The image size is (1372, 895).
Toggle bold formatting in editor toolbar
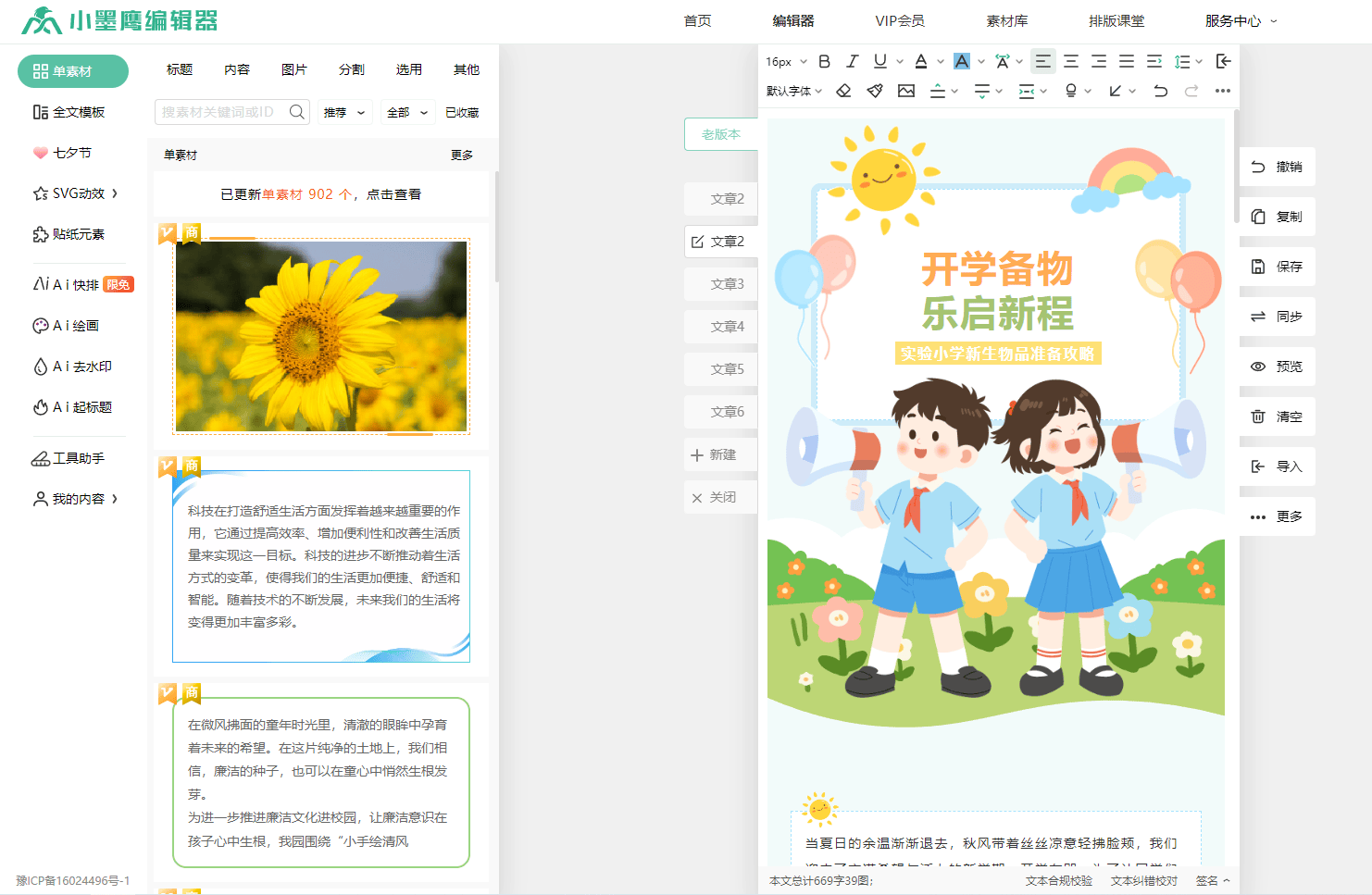point(824,62)
